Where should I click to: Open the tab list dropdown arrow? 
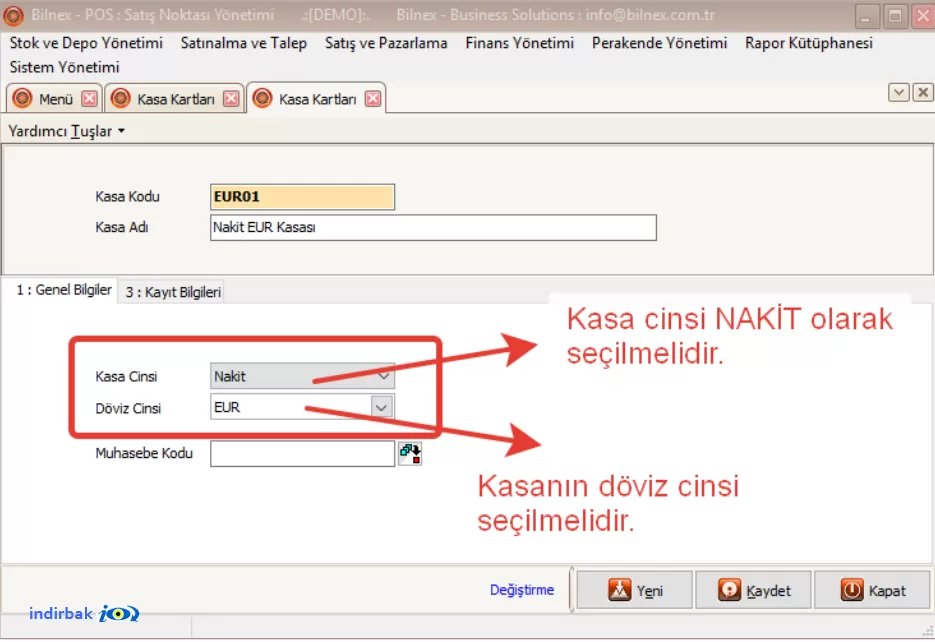899,92
